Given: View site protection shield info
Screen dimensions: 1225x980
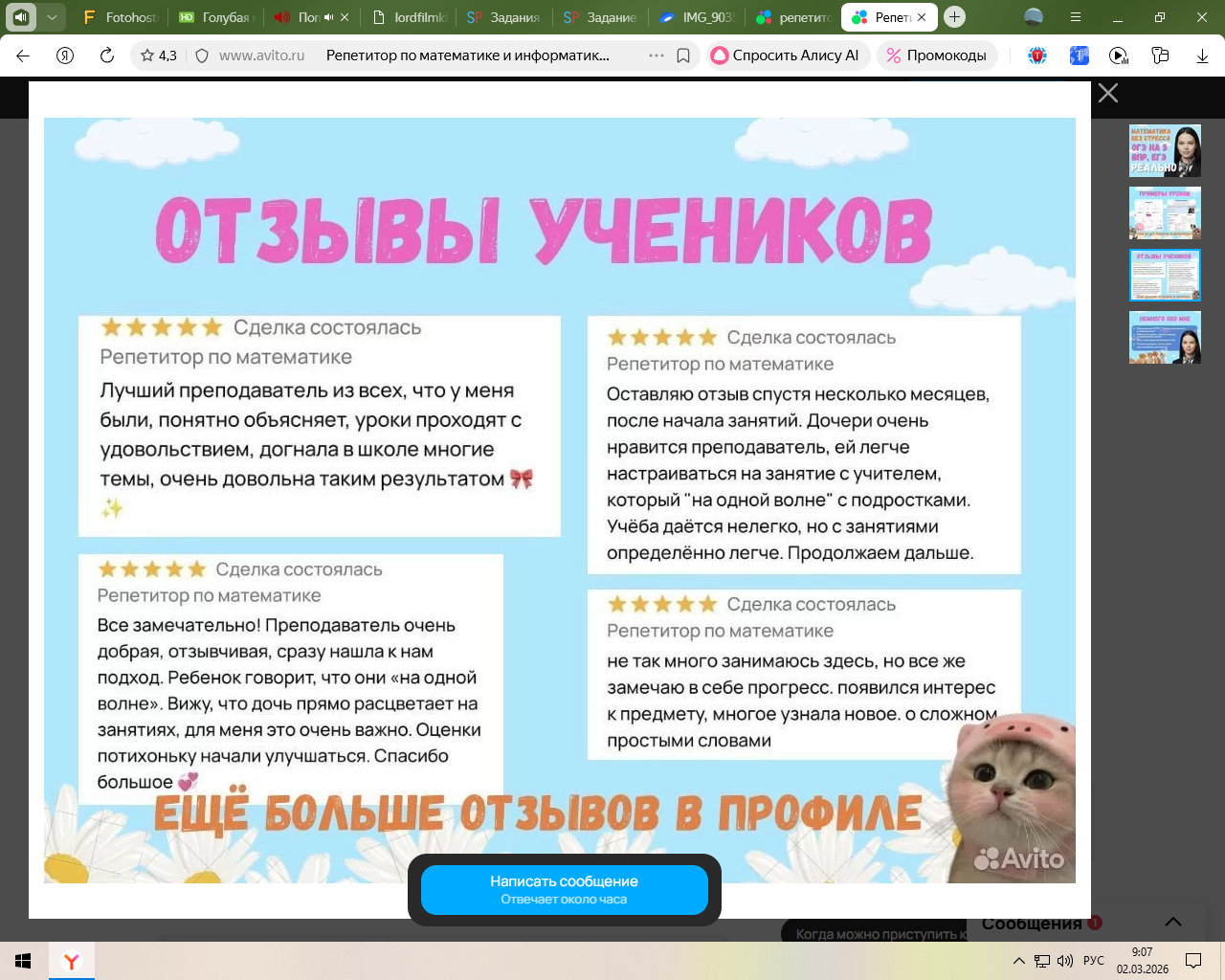Looking at the screenshot, I should point(202,56).
